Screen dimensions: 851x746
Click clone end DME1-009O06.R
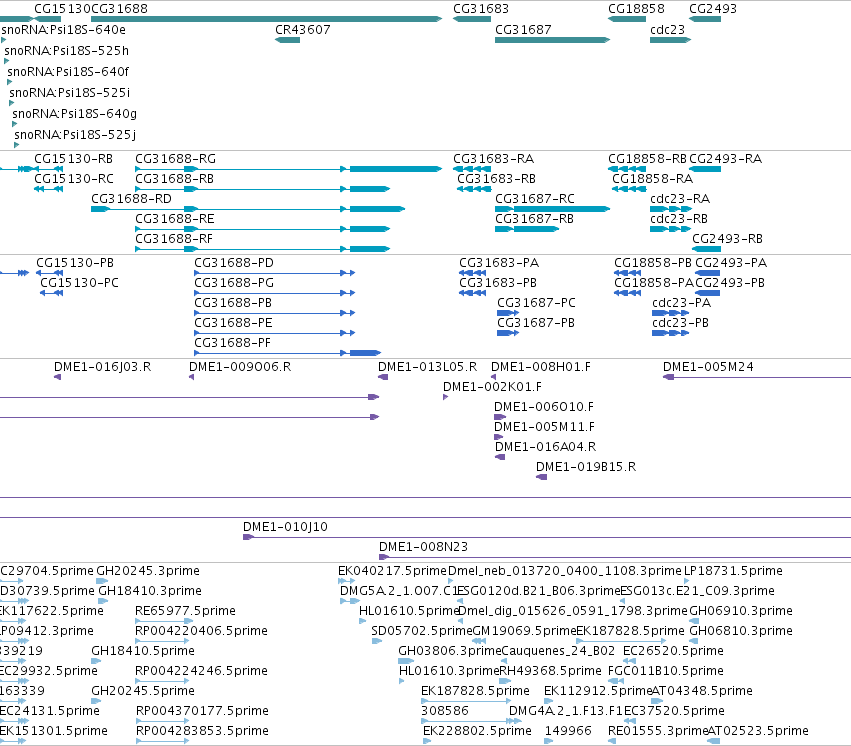pos(192,378)
